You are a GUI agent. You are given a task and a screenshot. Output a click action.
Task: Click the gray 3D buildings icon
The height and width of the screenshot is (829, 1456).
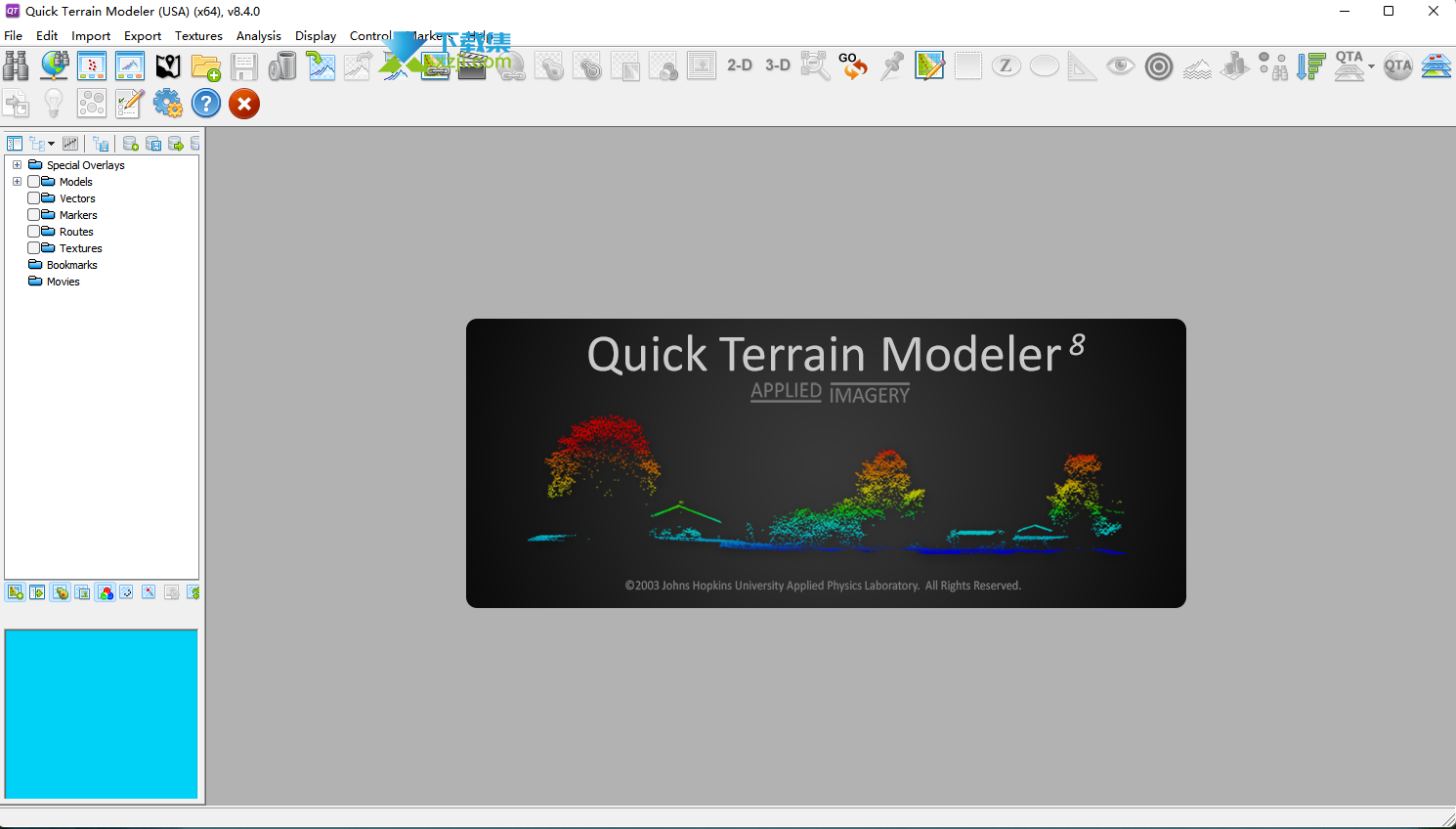point(1235,65)
